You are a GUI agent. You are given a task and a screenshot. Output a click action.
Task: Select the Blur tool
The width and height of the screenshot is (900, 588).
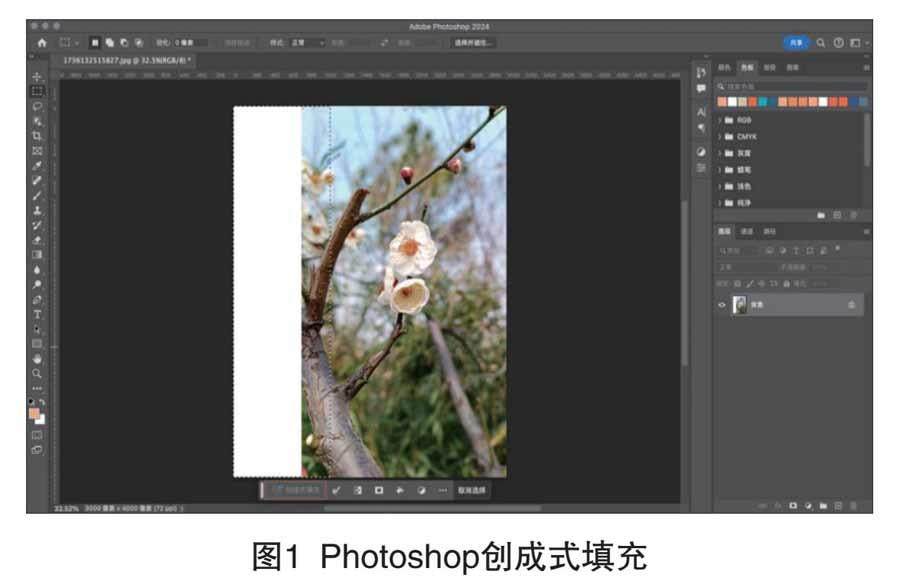coord(37,270)
